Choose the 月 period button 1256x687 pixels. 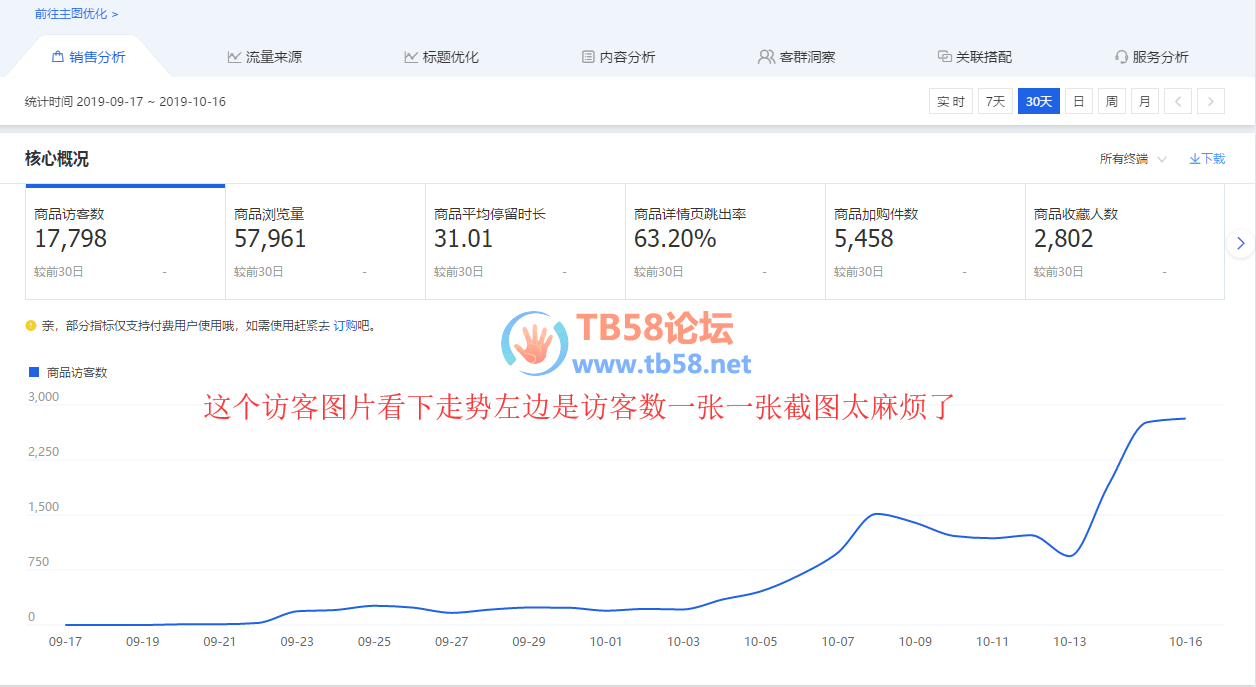pyautogui.click(x=1144, y=101)
